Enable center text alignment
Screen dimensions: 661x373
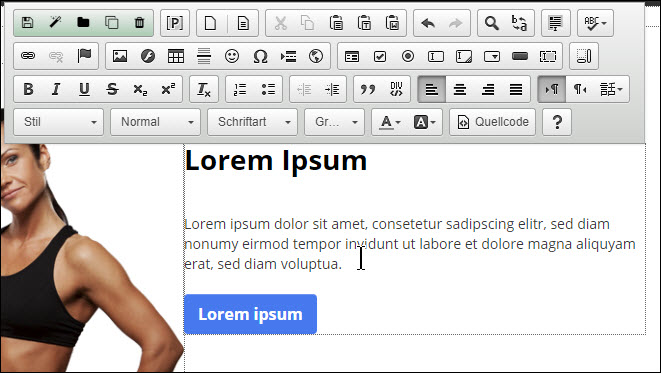459,89
